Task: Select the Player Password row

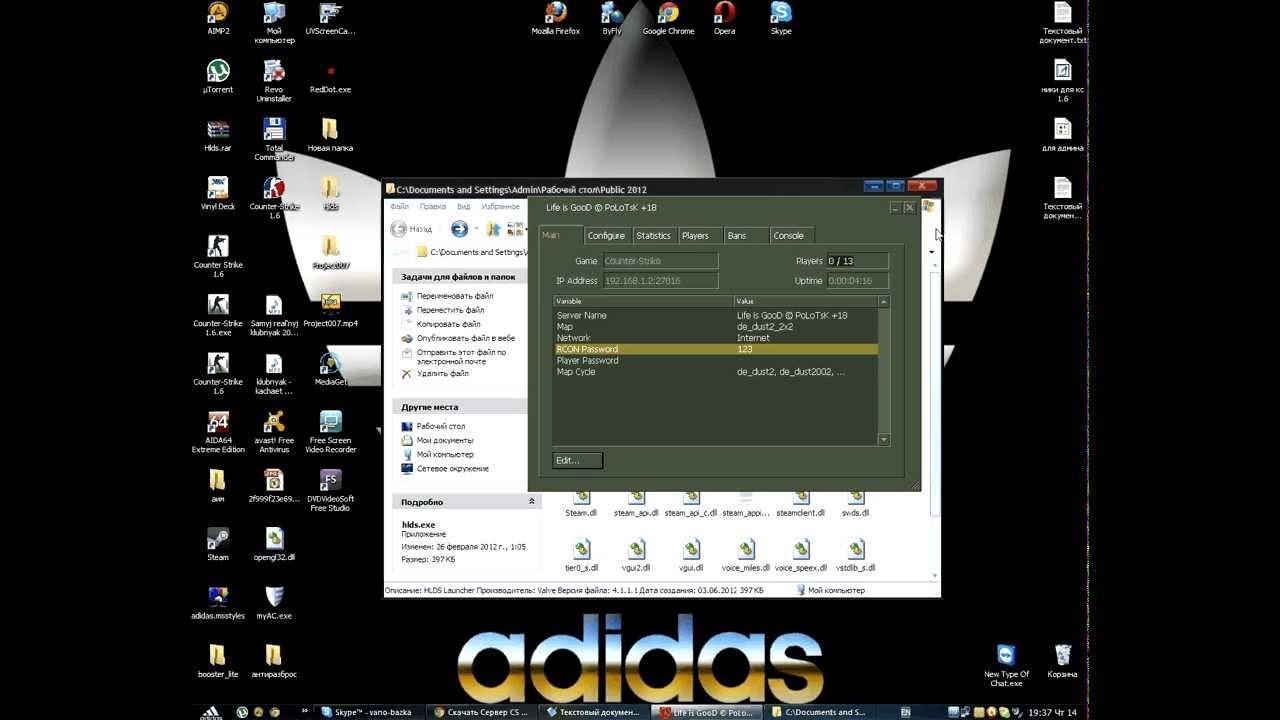Action: (716, 360)
